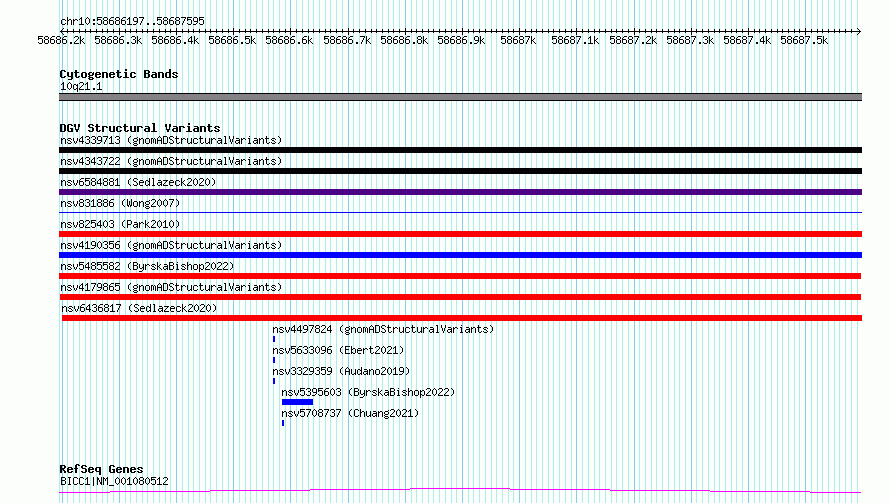Click the small blue marker under nsv5708737
This screenshot has height=503, width=890.
pos(283,424)
